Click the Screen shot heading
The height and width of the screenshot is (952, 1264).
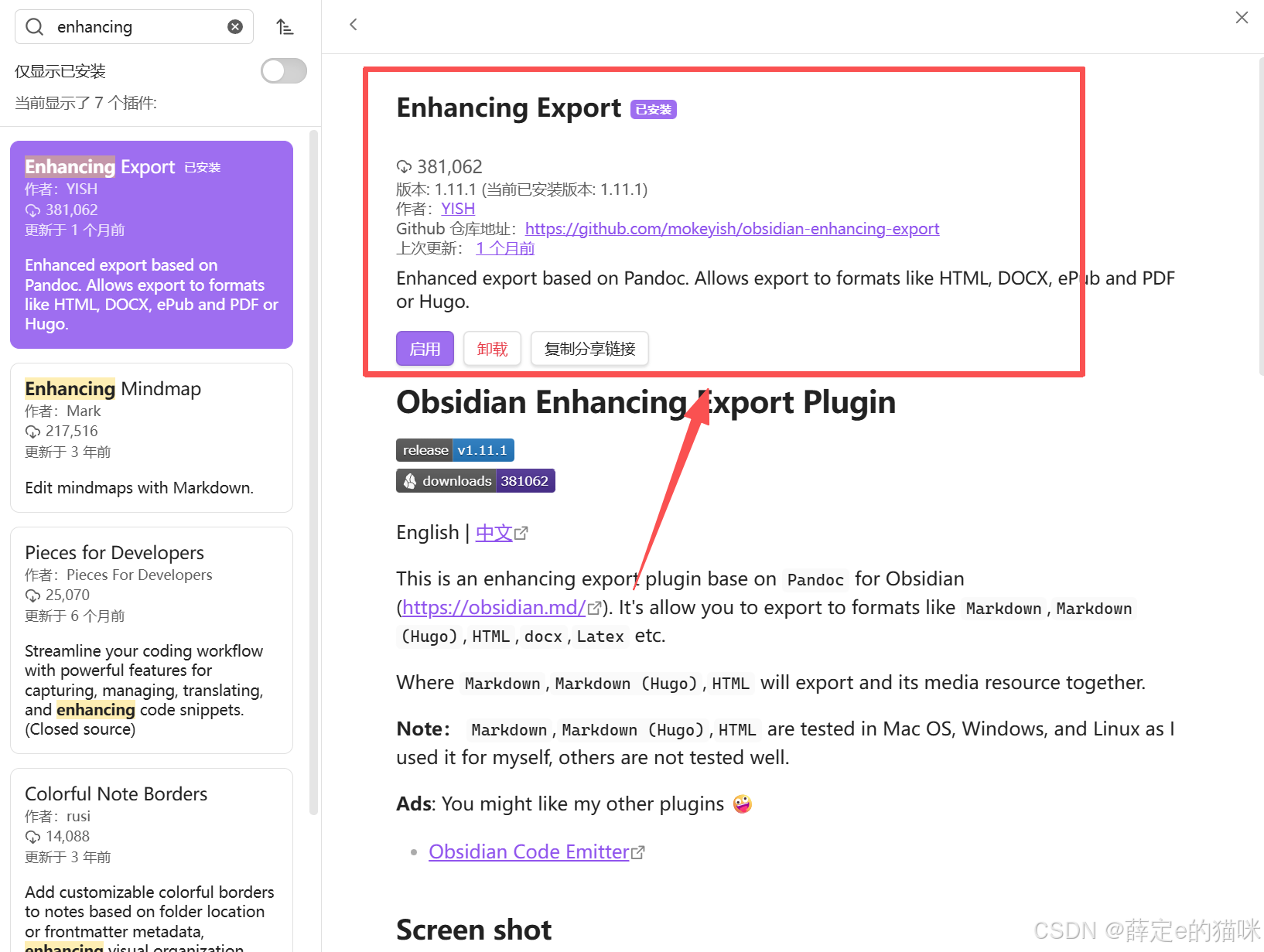click(x=473, y=930)
